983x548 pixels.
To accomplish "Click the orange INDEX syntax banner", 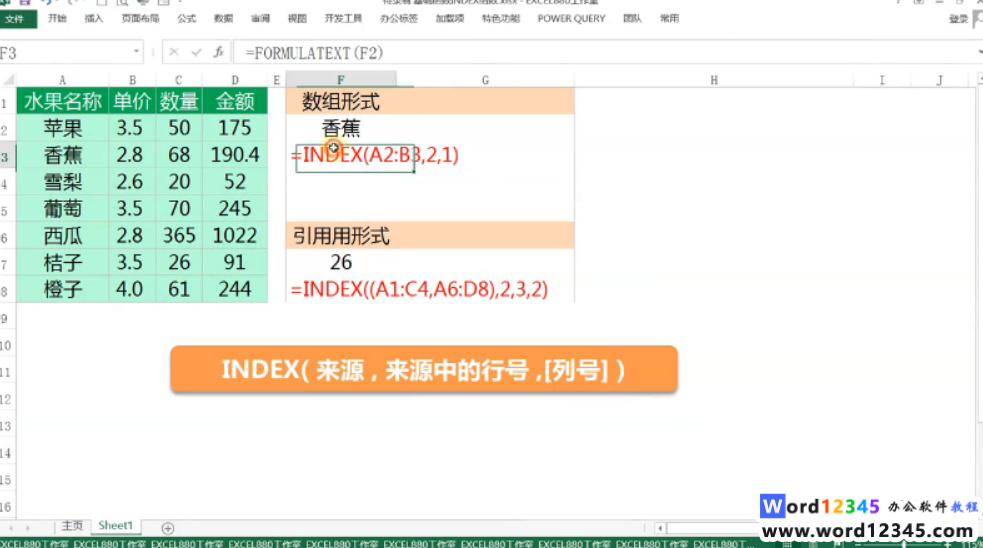I will (x=423, y=370).
